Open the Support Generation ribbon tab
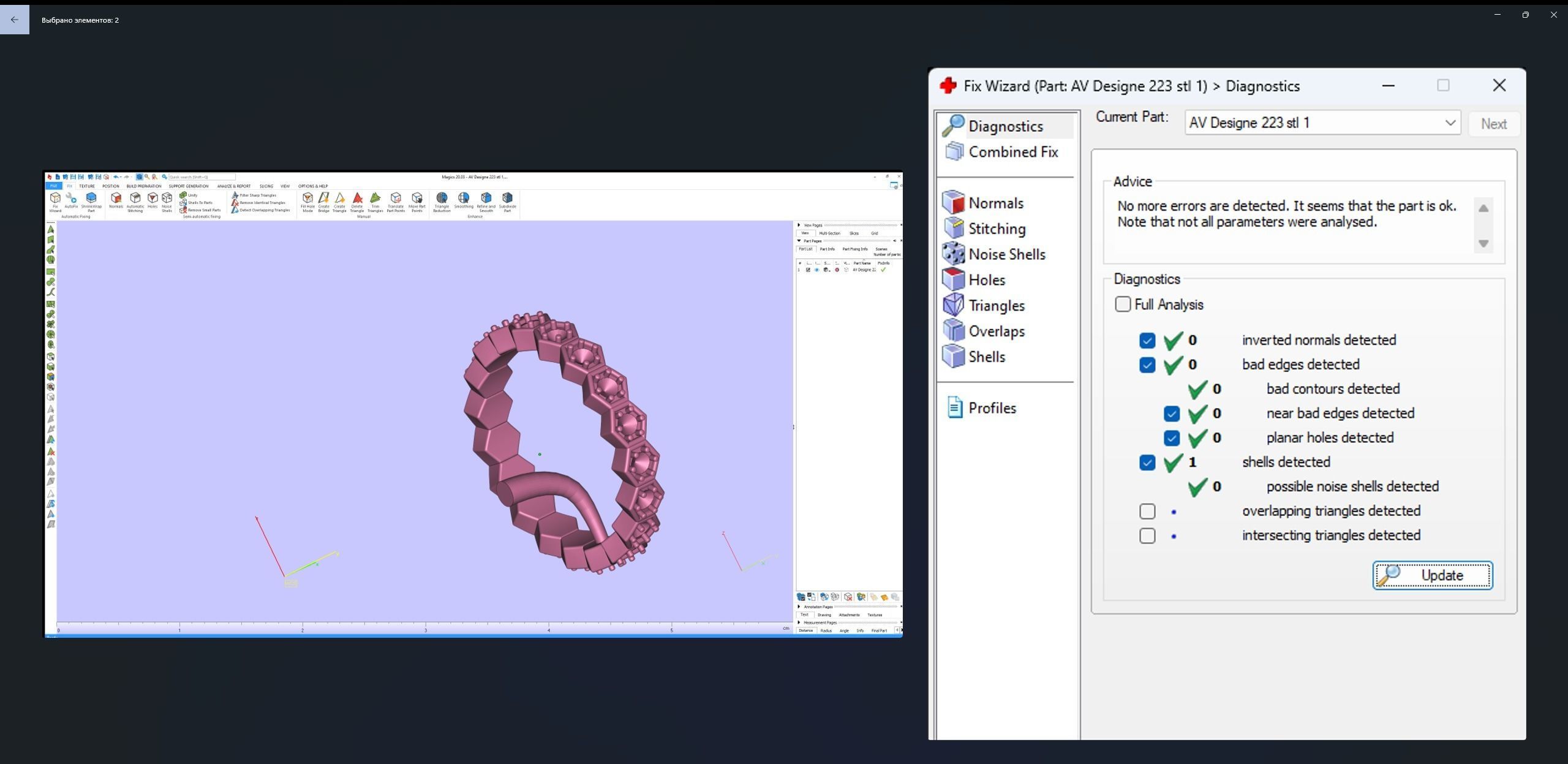Image resolution: width=1568 pixels, height=764 pixels. click(189, 186)
